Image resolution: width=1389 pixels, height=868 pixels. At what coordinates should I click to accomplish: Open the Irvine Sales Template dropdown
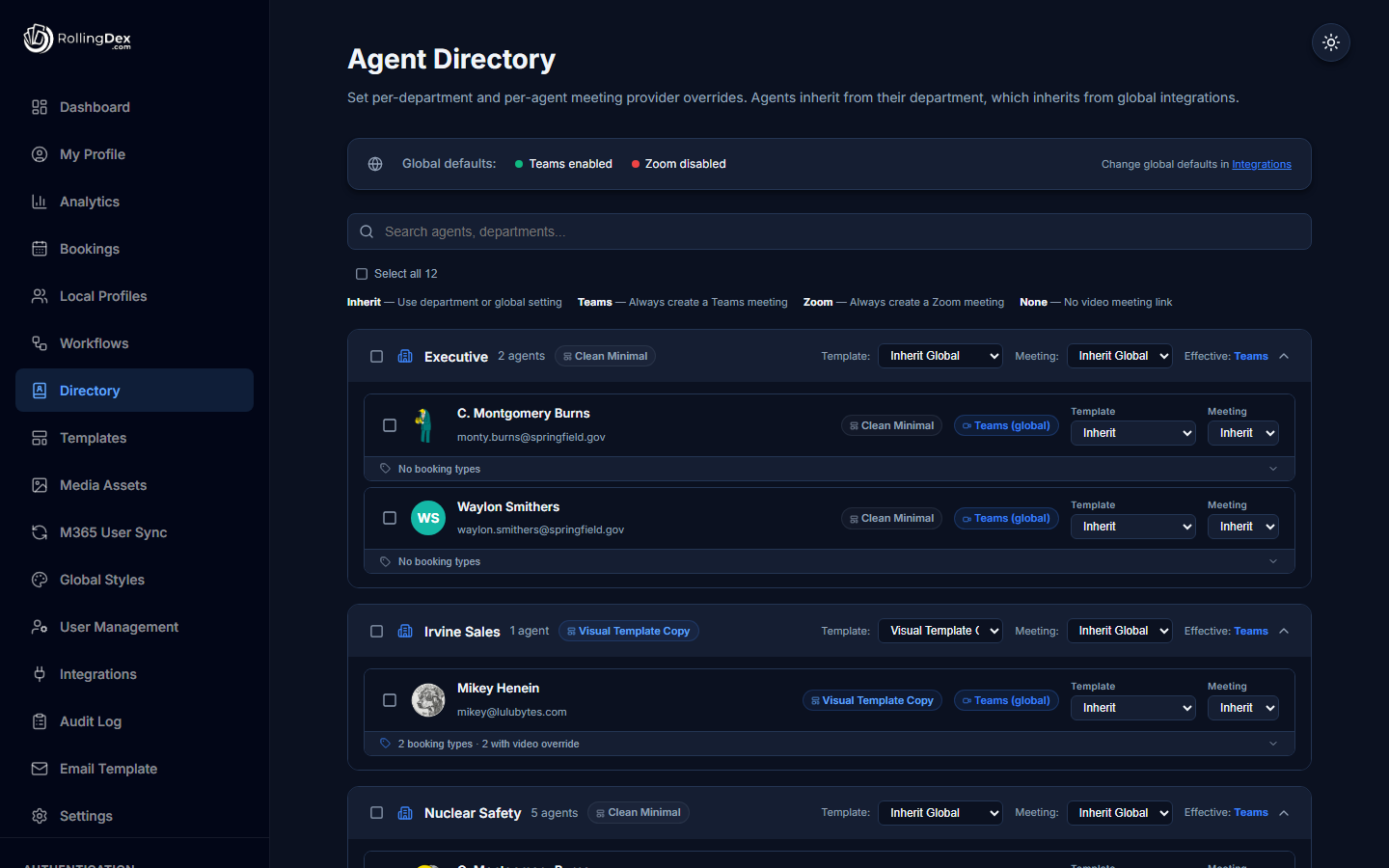coord(940,631)
